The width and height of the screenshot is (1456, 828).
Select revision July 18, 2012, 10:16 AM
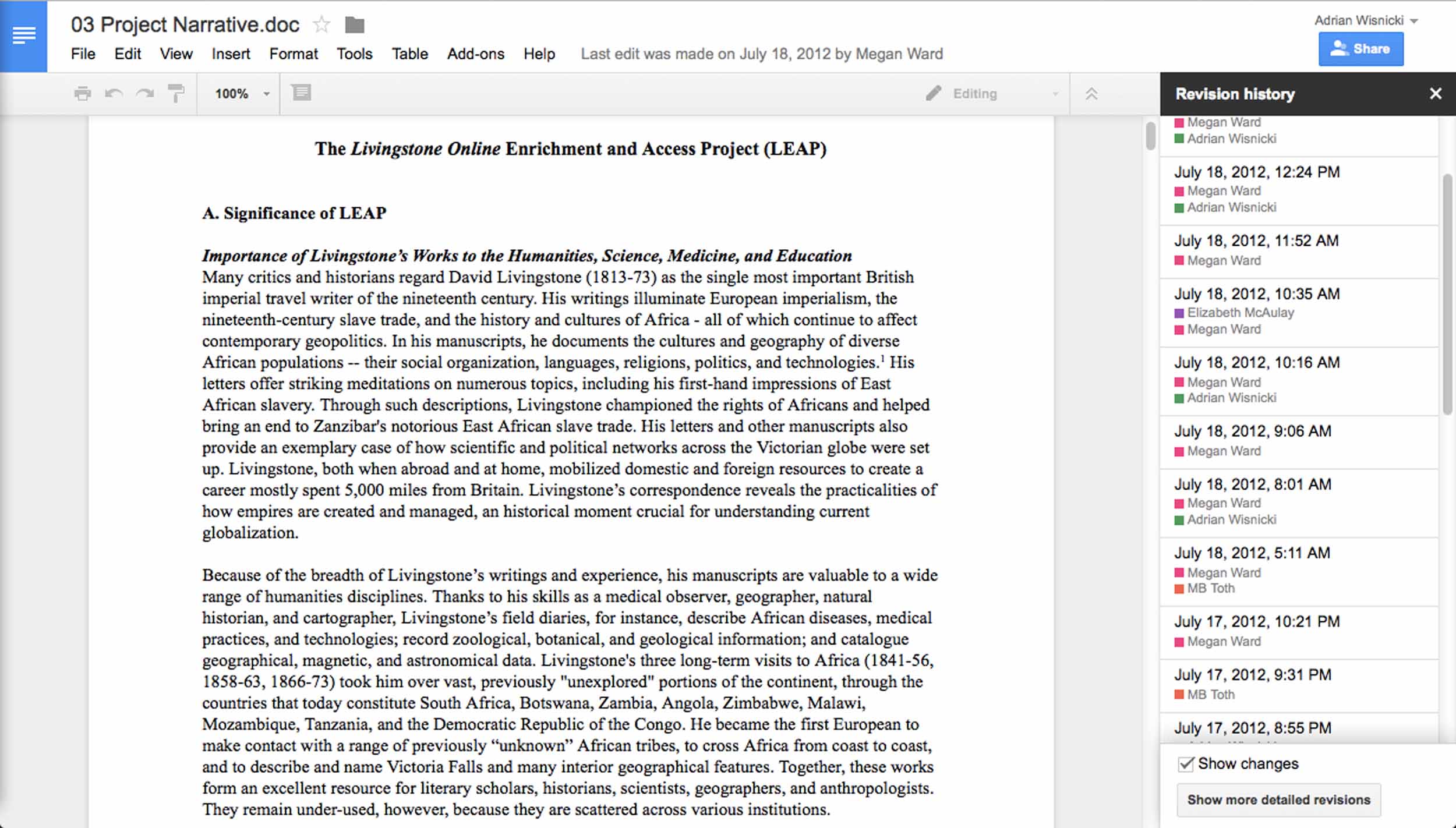1299,381
